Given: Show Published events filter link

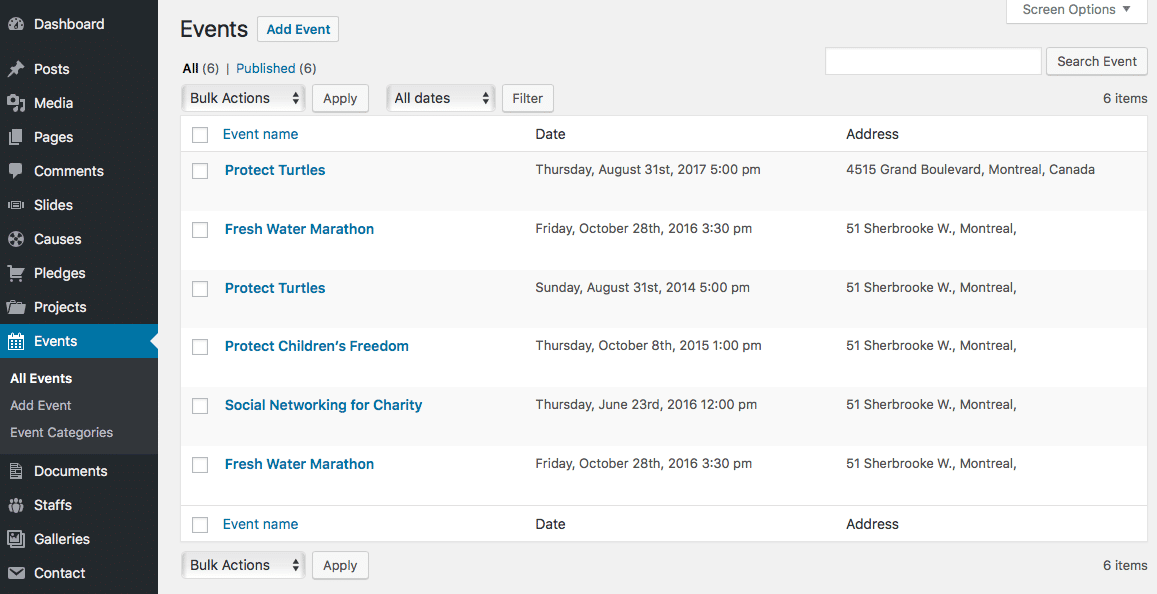Looking at the screenshot, I should [x=266, y=69].
